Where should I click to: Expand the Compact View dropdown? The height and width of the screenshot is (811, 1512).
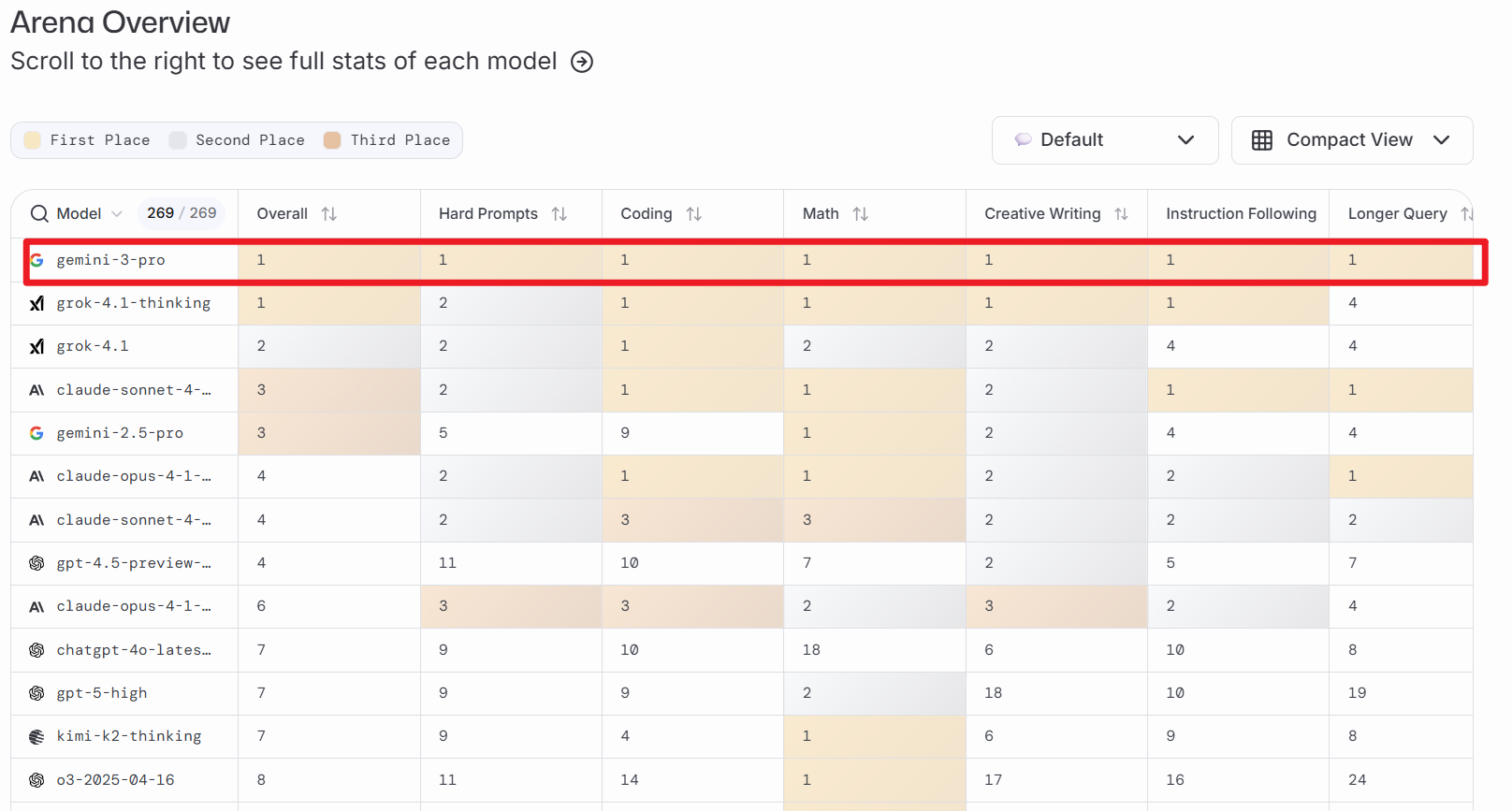point(1441,140)
